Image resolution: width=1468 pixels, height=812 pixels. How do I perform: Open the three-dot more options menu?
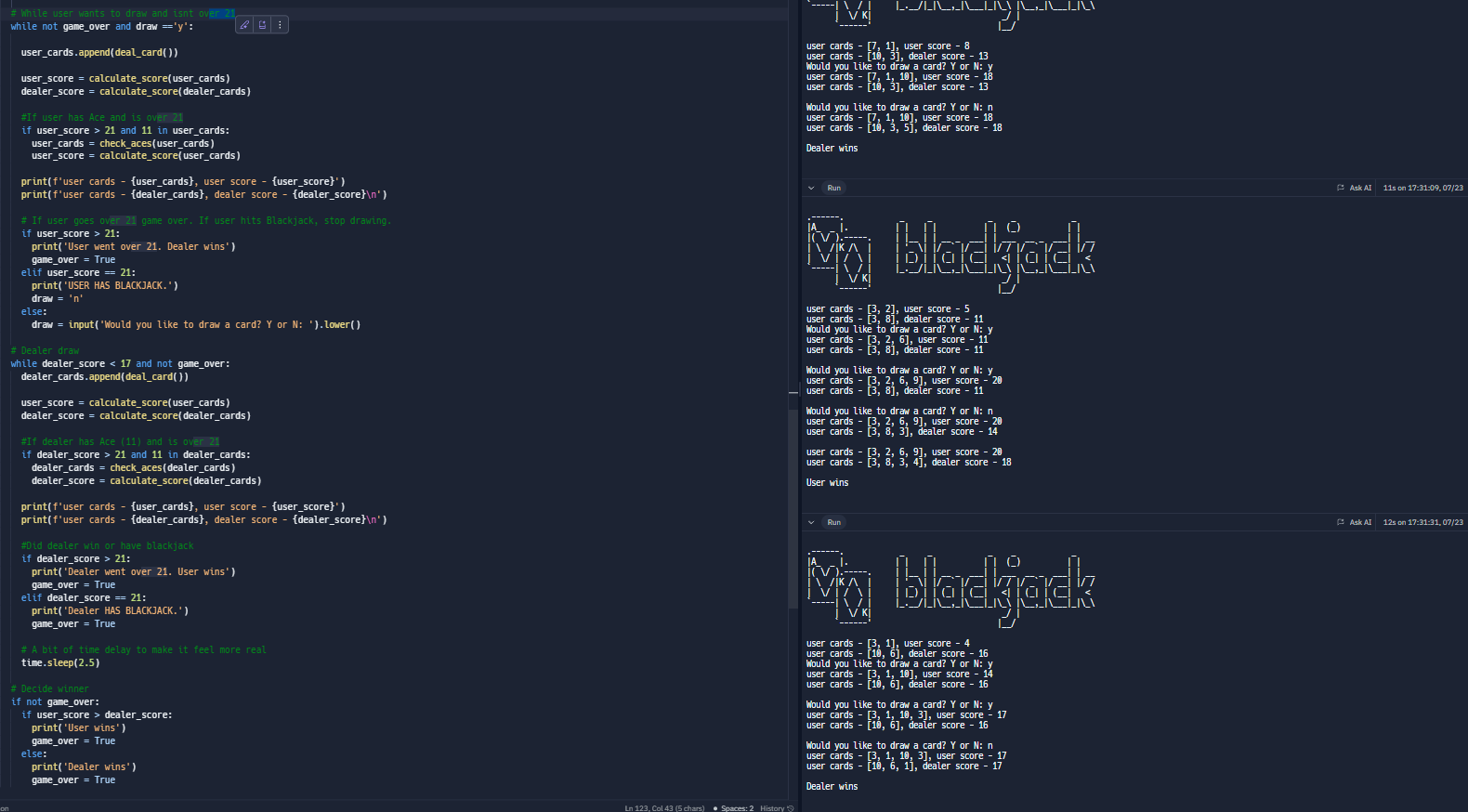279,25
